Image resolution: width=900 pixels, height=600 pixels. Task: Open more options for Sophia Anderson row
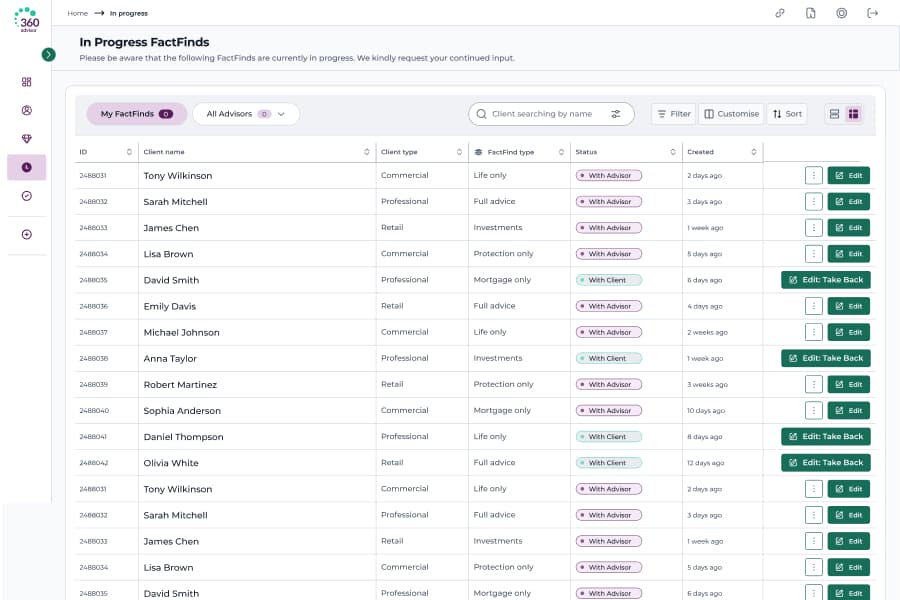coord(813,411)
